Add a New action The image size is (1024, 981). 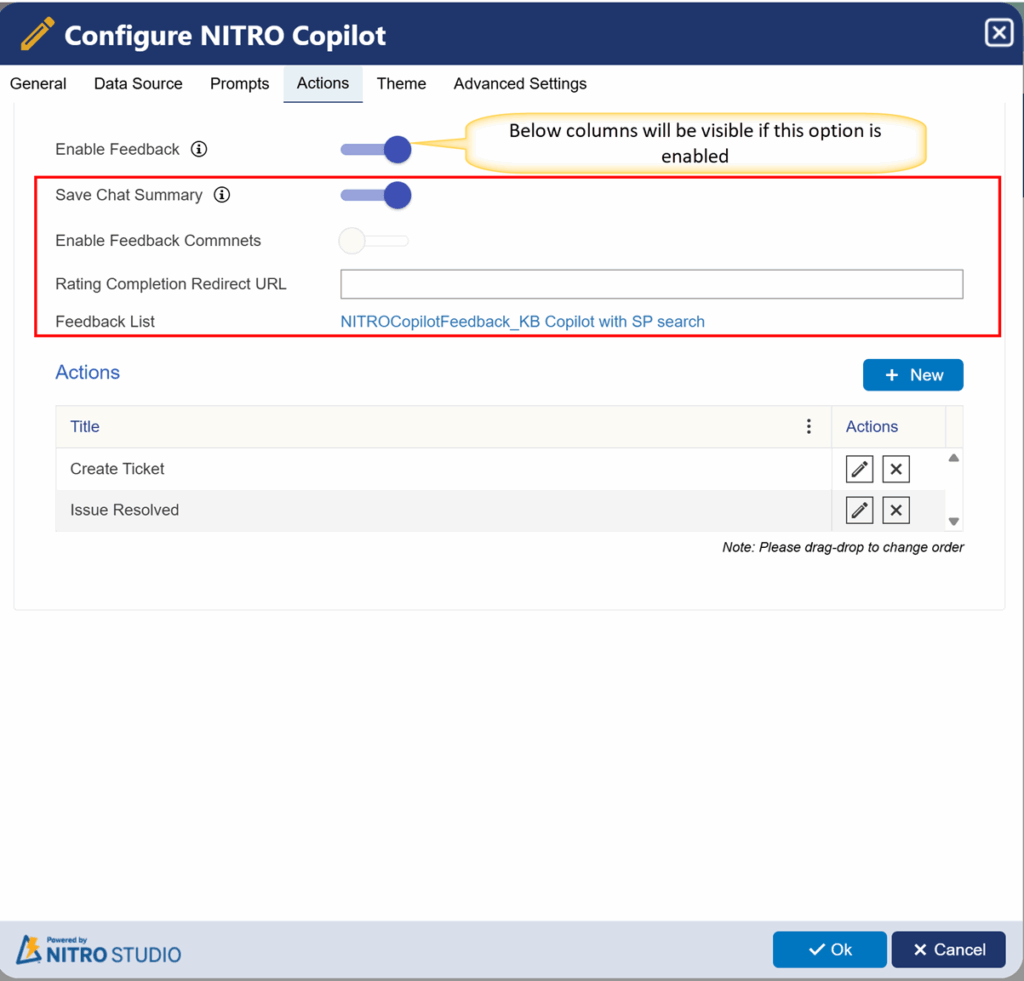tap(912, 375)
